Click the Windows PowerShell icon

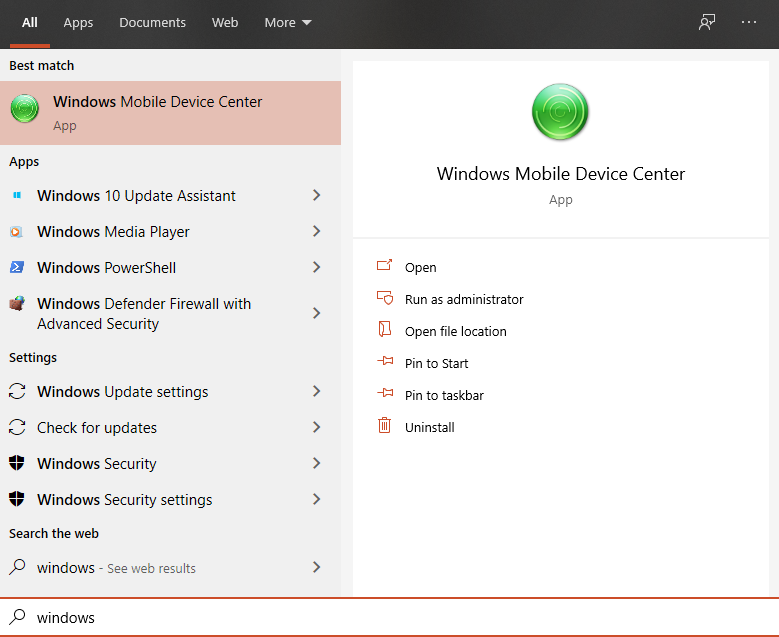[16, 268]
